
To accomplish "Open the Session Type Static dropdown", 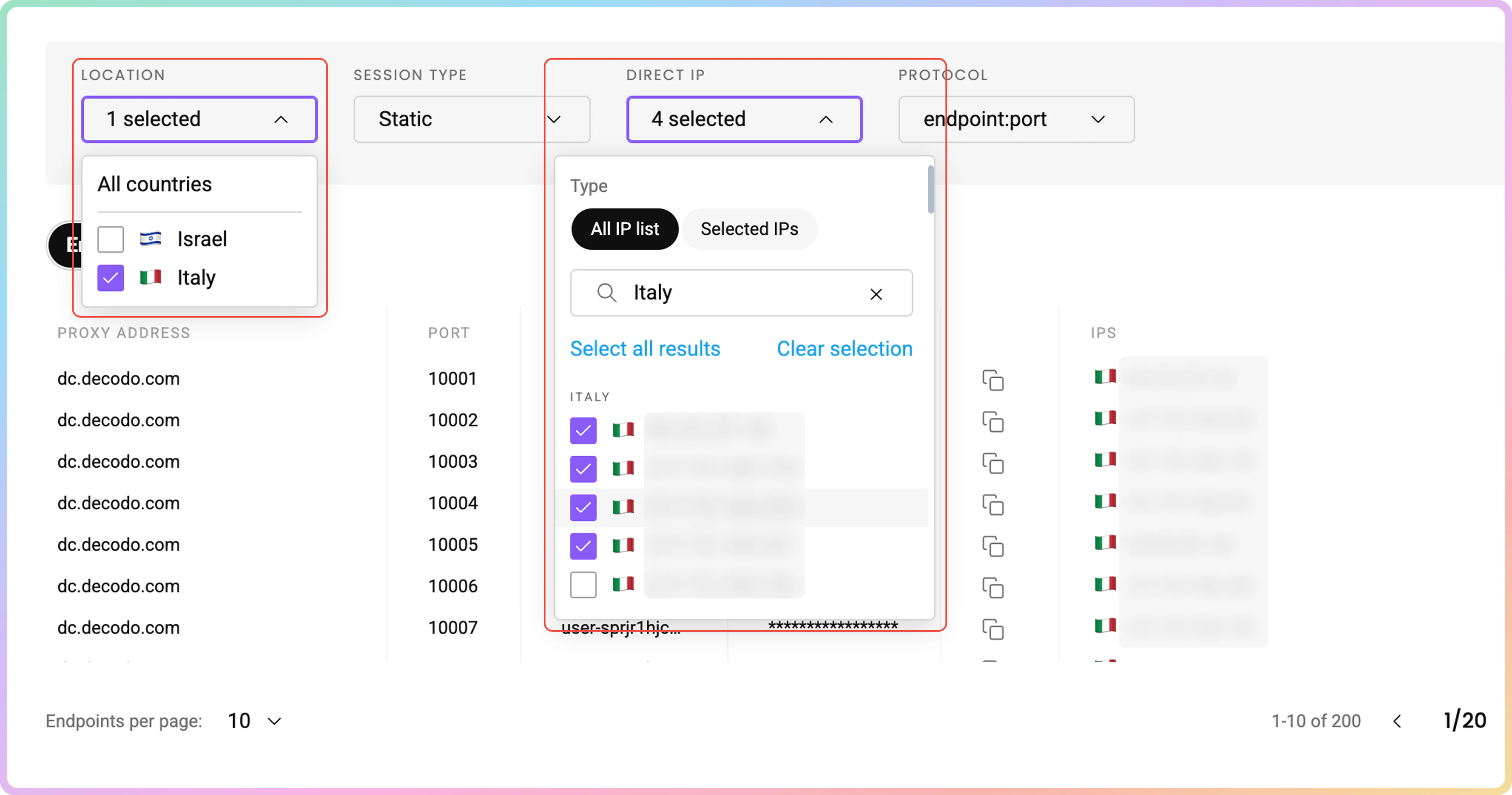I will (471, 119).
